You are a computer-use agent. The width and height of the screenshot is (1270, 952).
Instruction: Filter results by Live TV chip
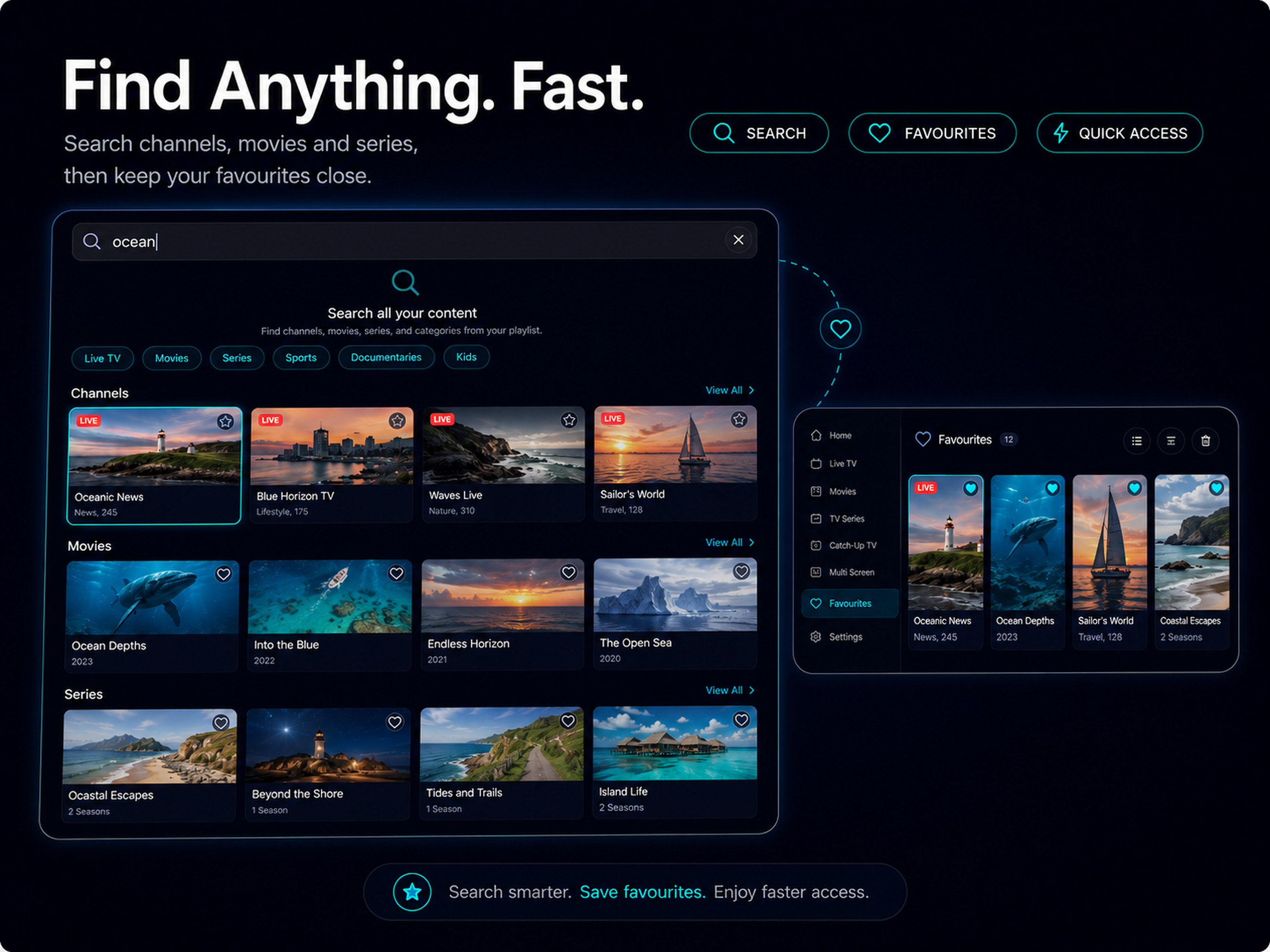(102, 358)
